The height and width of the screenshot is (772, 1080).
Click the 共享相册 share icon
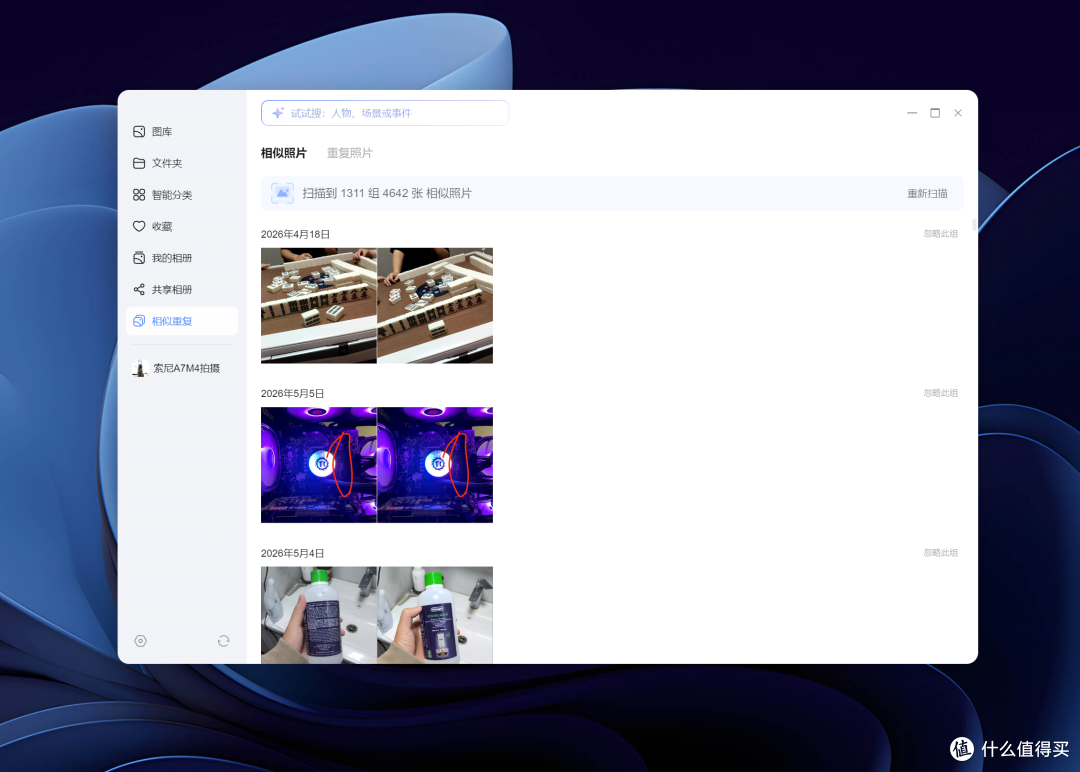click(139, 289)
